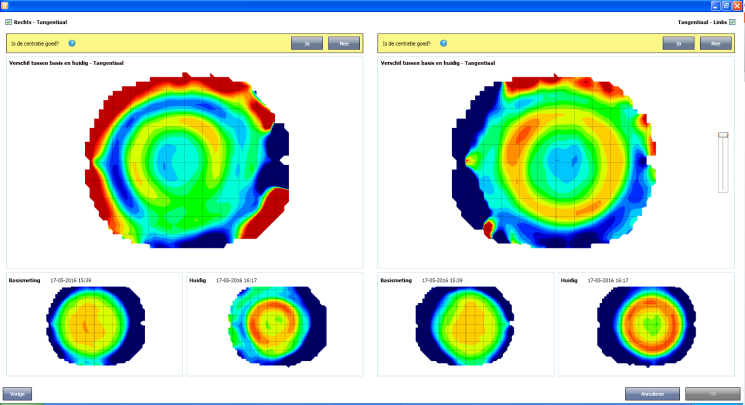
Task: Click the Annuleren button
Action: (652, 394)
